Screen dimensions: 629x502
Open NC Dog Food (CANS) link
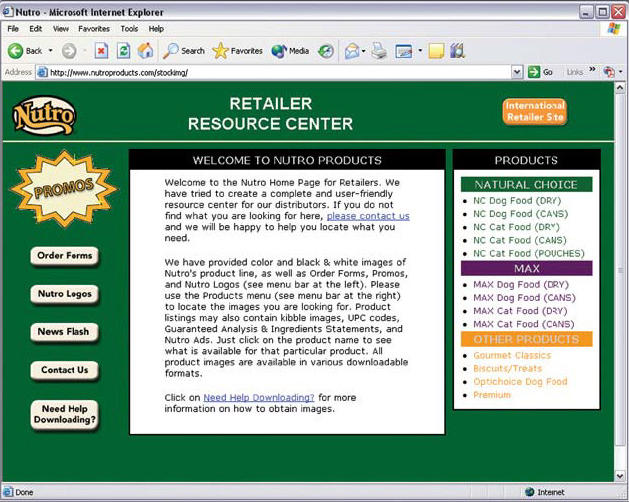coord(521,214)
